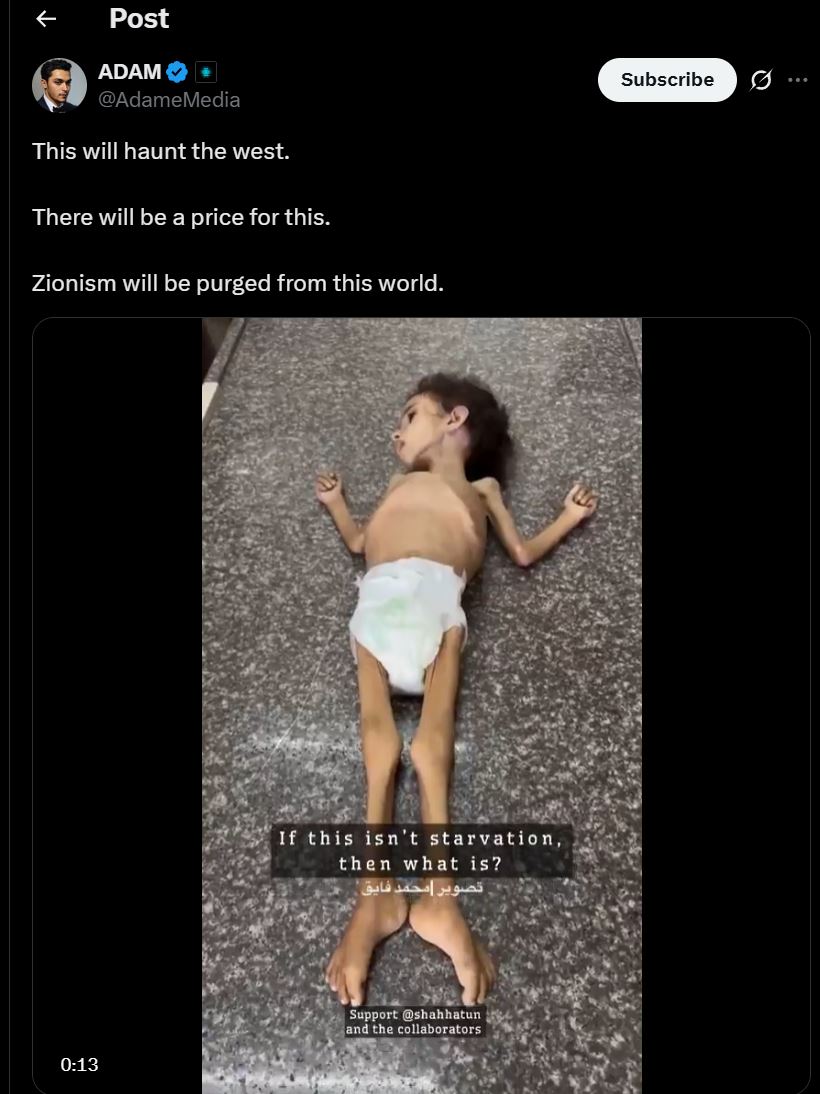820x1094 pixels.
Task: Click the "Support @shahhatun" caption in video
Action: point(415,1021)
